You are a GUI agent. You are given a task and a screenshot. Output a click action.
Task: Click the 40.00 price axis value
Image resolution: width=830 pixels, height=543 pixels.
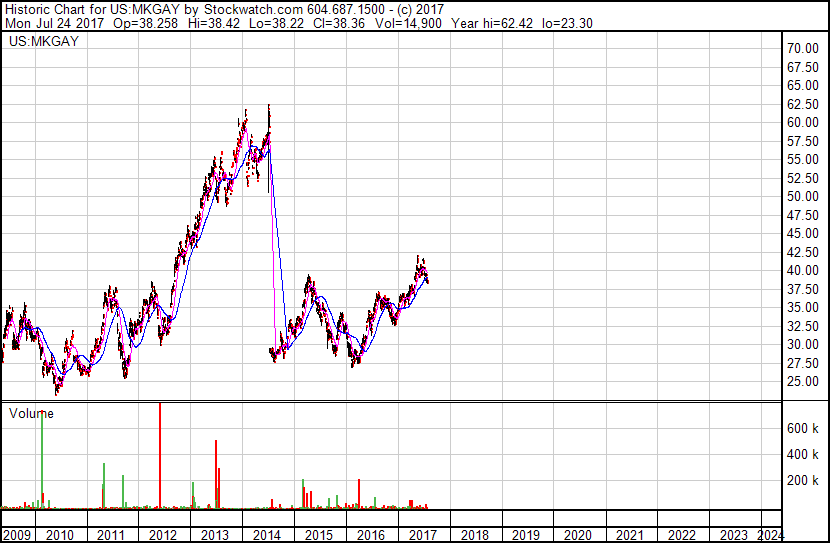point(803,270)
